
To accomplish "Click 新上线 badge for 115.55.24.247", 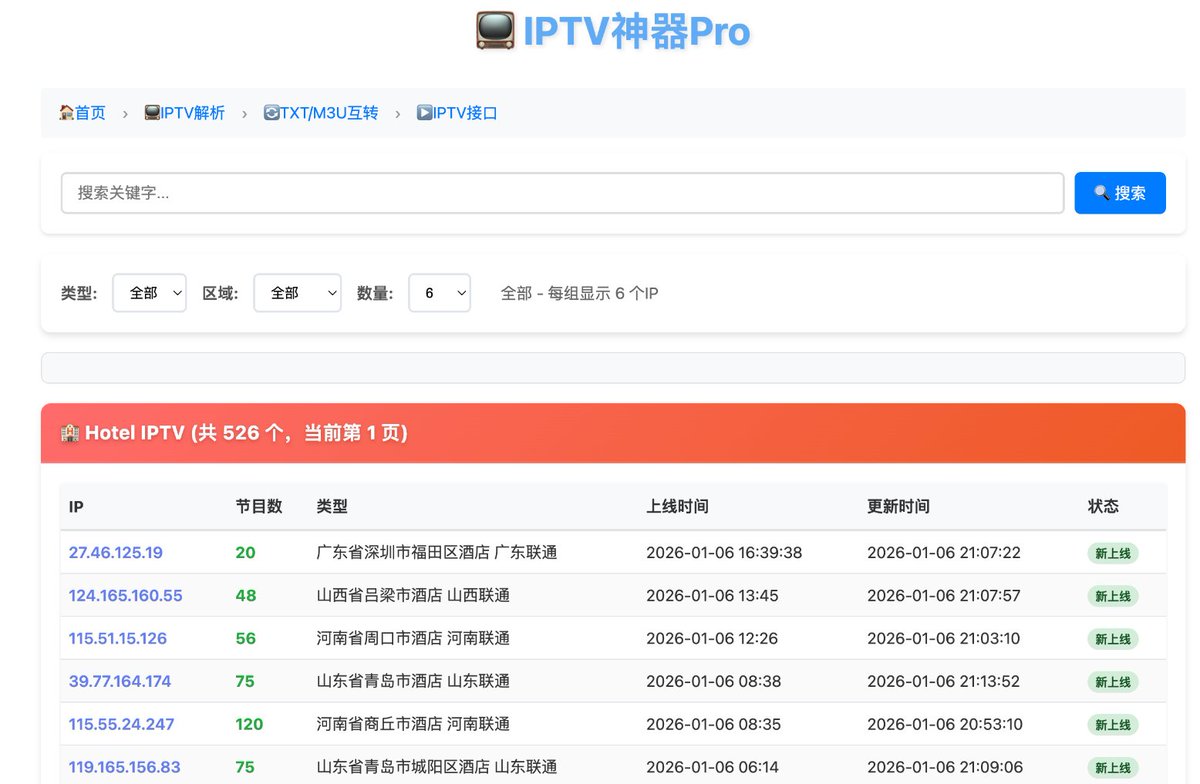I will pyautogui.click(x=1113, y=725).
